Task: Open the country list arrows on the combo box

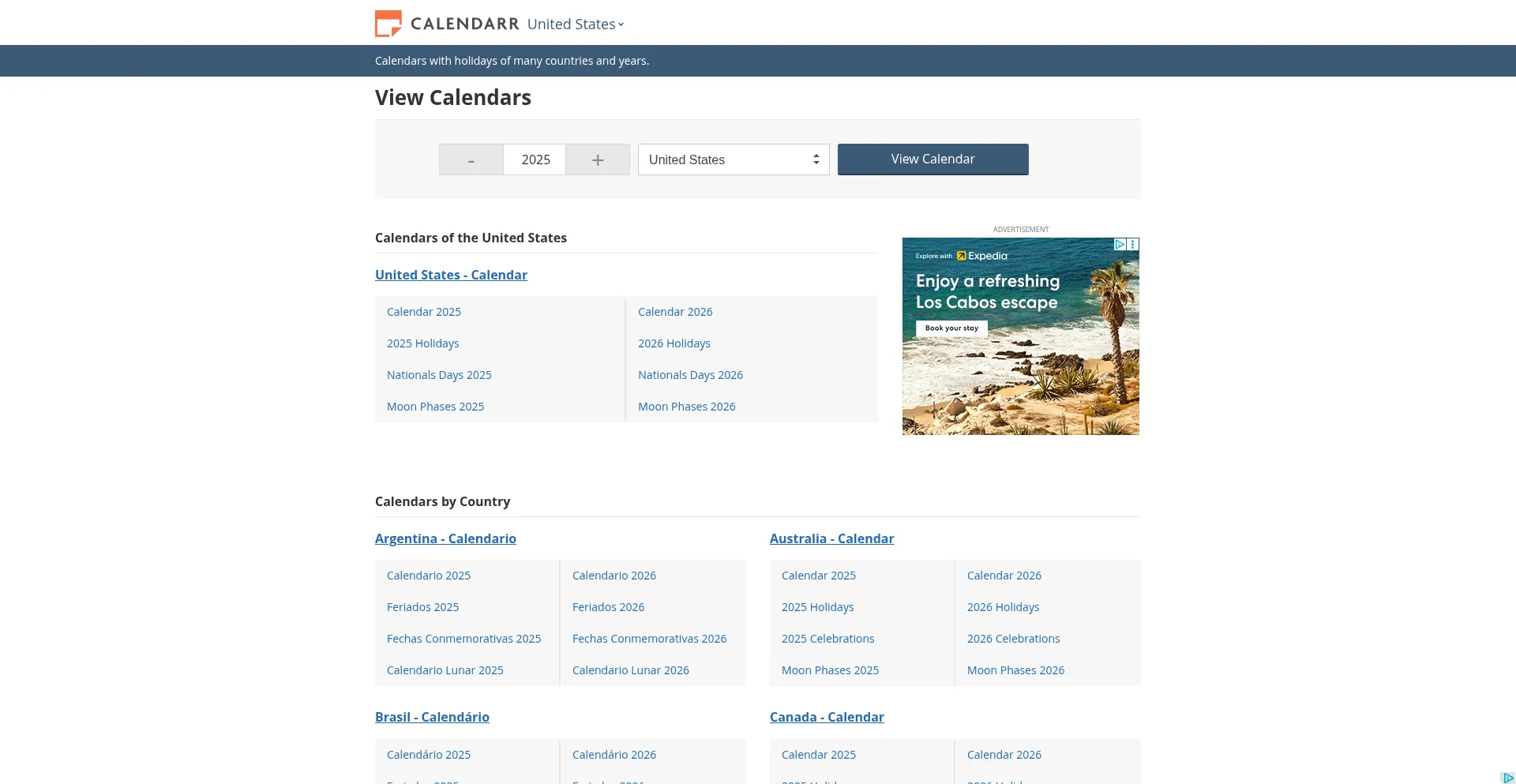Action: click(816, 159)
